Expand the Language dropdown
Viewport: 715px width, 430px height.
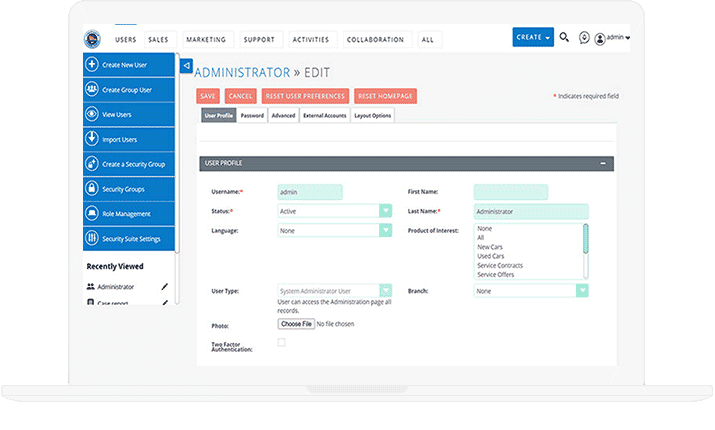pyautogui.click(x=385, y=230)
